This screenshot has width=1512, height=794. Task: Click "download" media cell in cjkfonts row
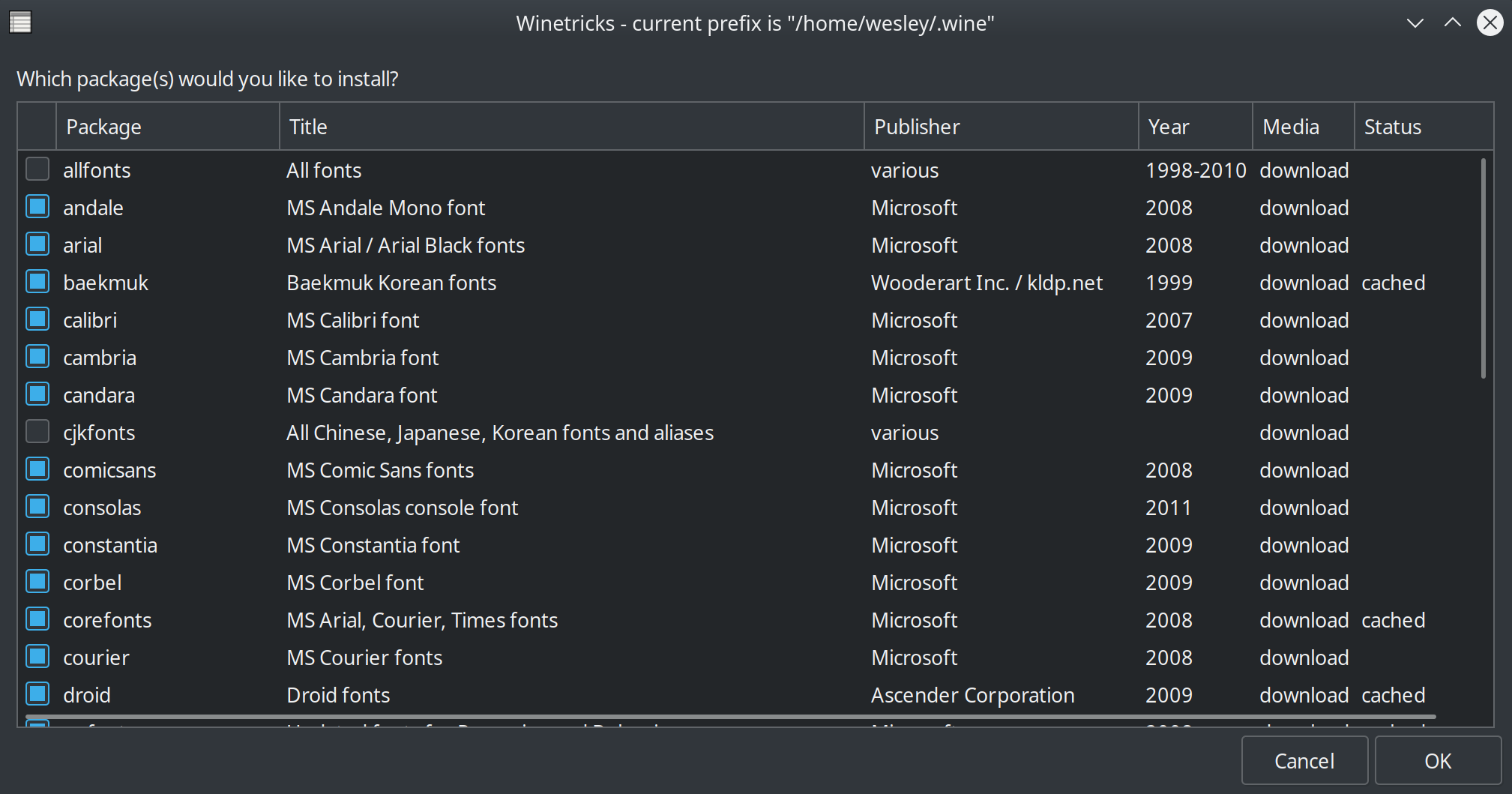(x=1304, y=433)
